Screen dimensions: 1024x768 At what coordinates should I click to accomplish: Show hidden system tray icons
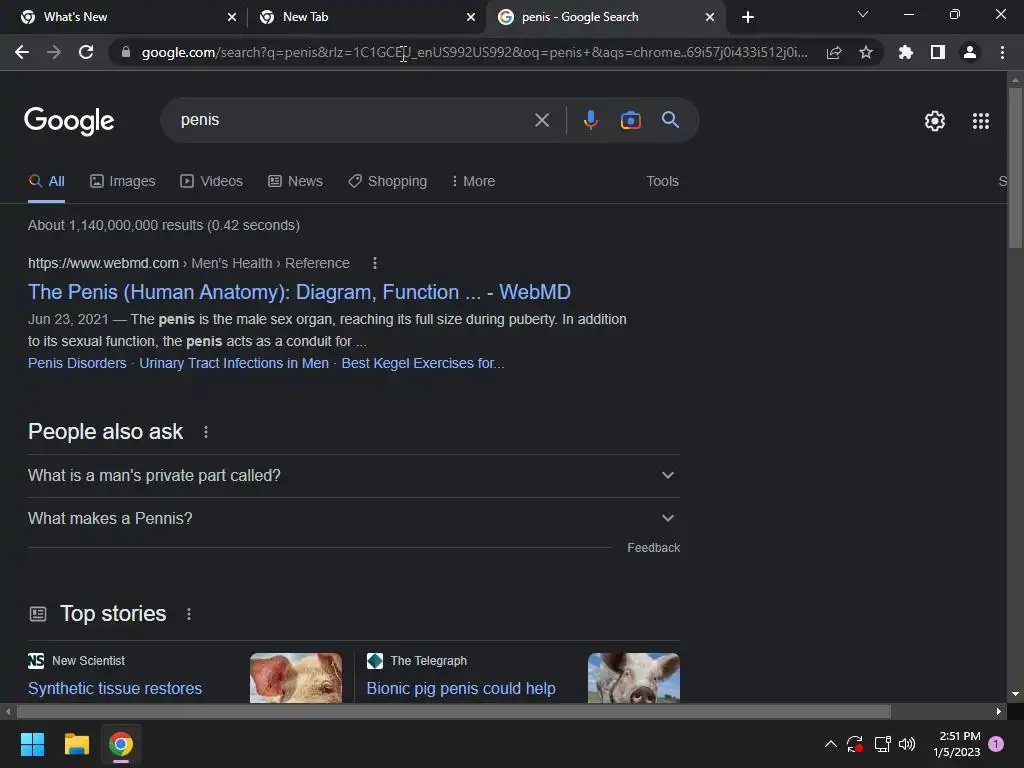831,744
